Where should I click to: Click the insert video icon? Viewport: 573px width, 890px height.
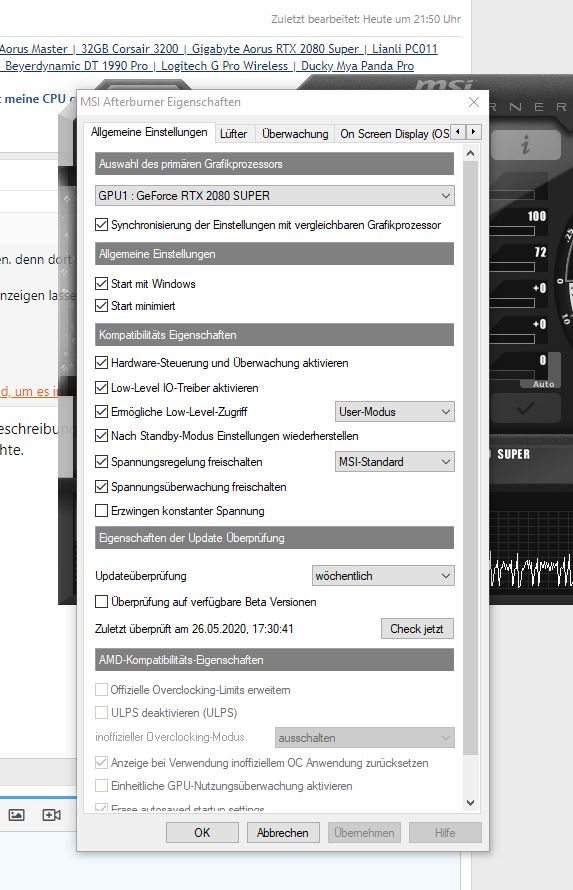51,815
